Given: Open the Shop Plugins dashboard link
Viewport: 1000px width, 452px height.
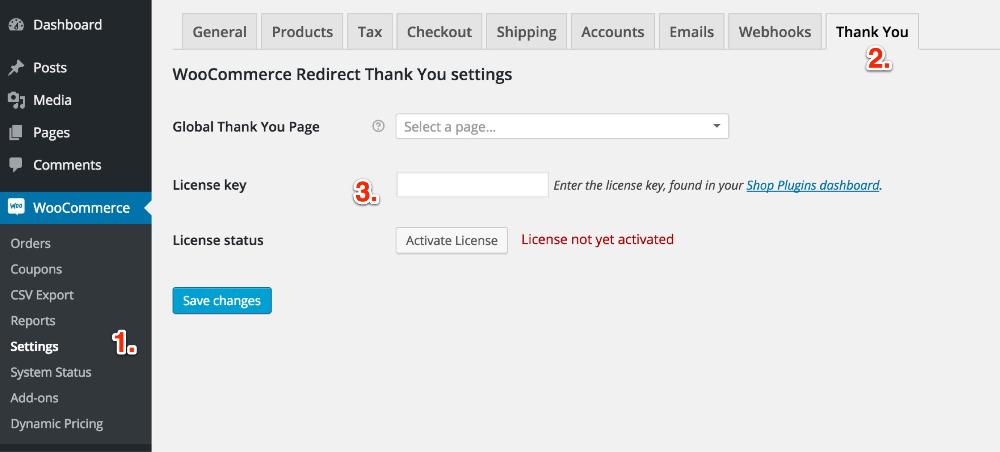Looking at the screenshot, I should (813, 185).
